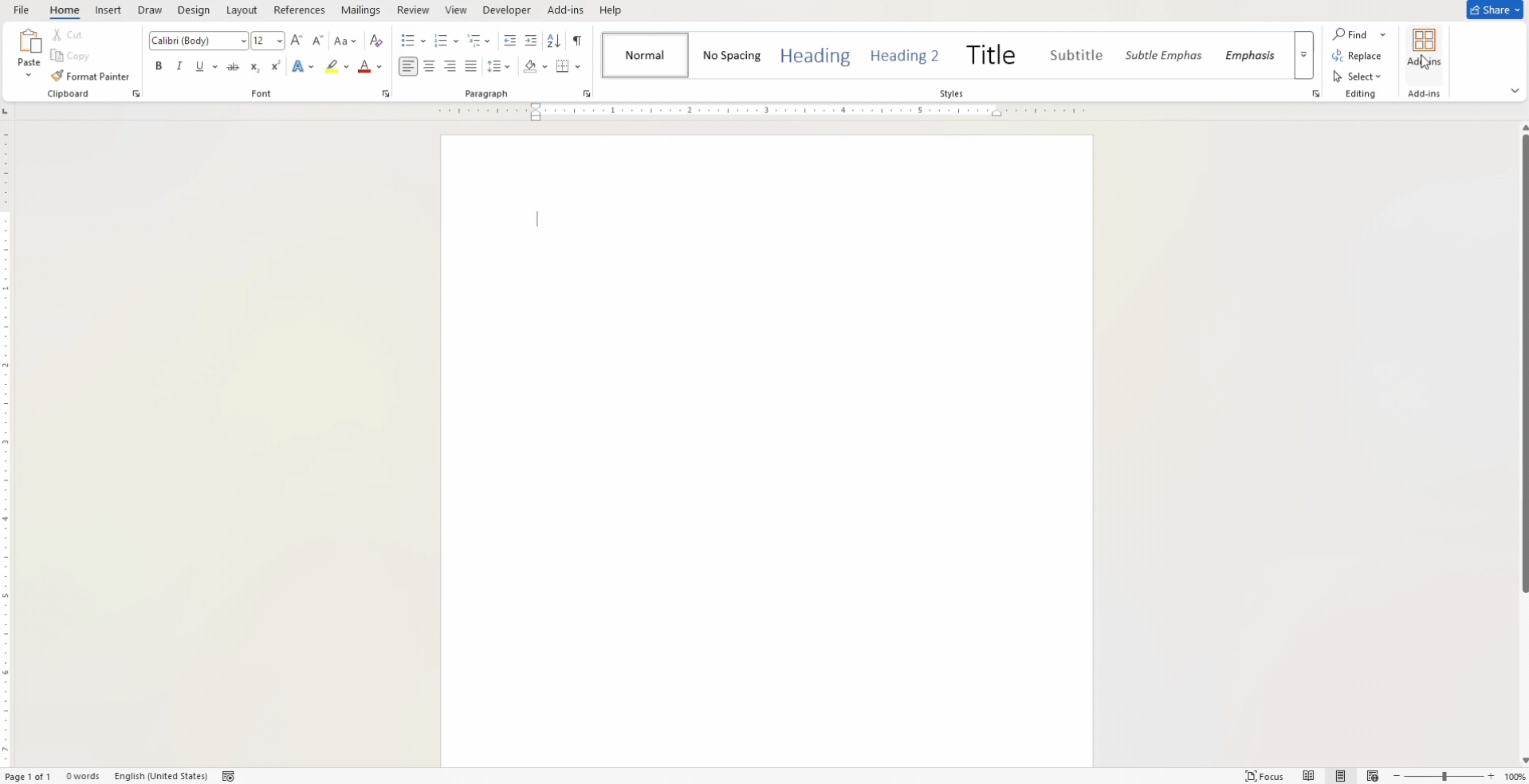Open the Layout tab

pyautogui.click(x=242, y=10)
